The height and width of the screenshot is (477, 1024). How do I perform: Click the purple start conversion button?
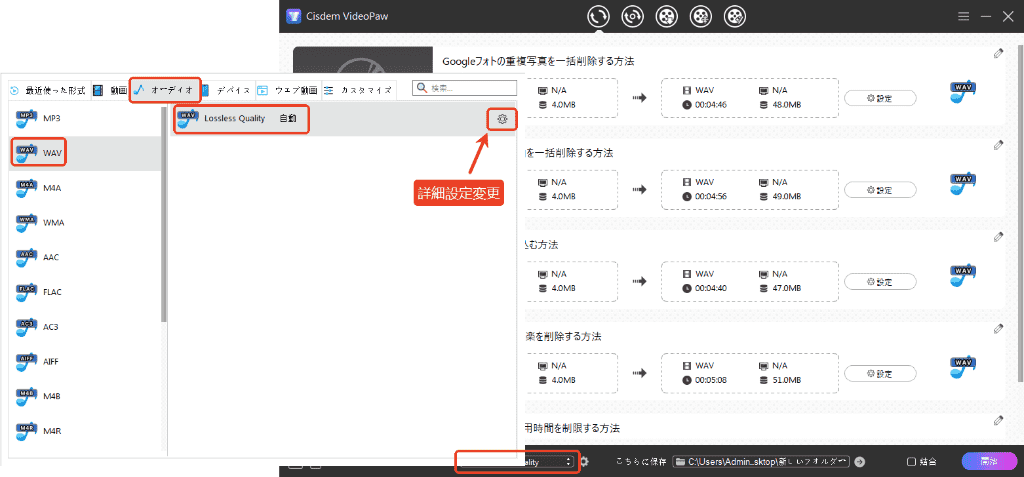(989, 461)
